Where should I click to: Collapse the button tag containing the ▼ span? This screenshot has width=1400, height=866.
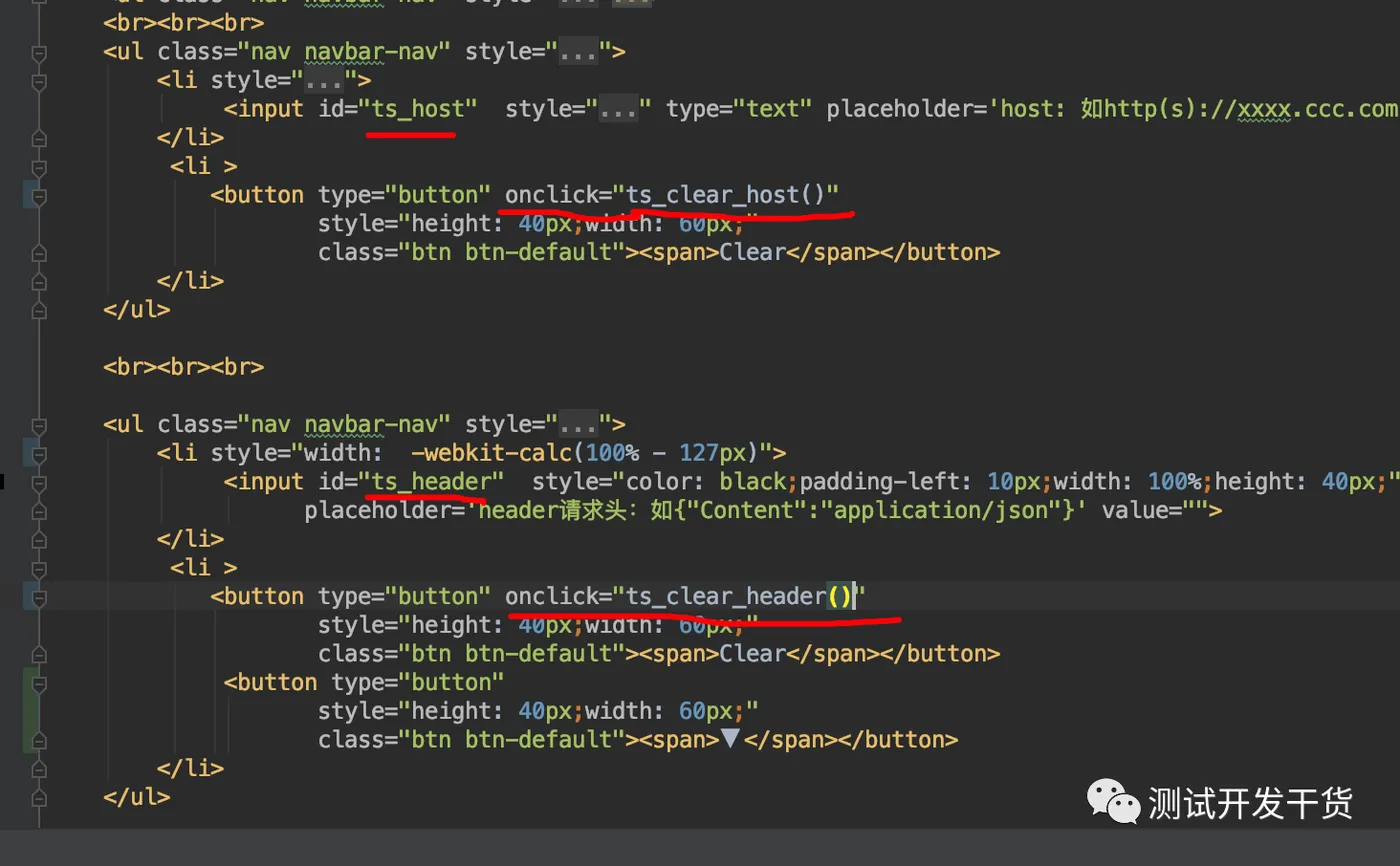coord(39,684)
